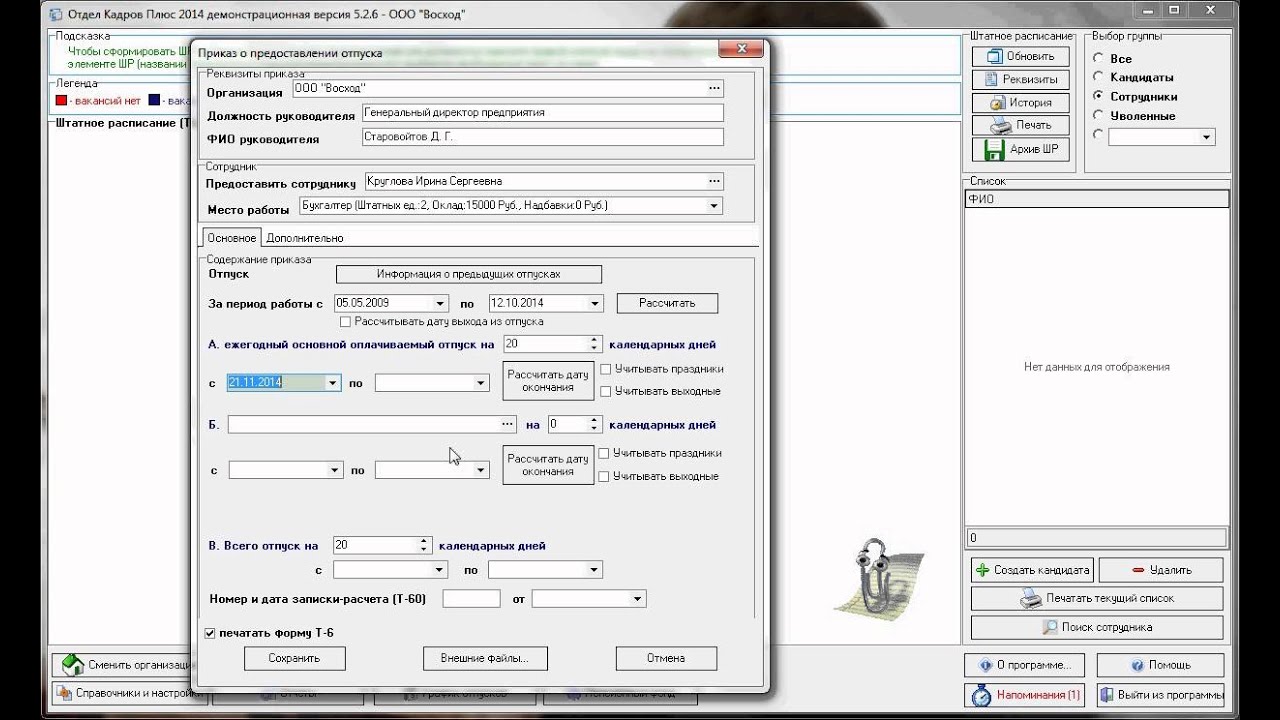
Task: Click the employee field ellipsis browse button
Action: (x=715, y=181)
